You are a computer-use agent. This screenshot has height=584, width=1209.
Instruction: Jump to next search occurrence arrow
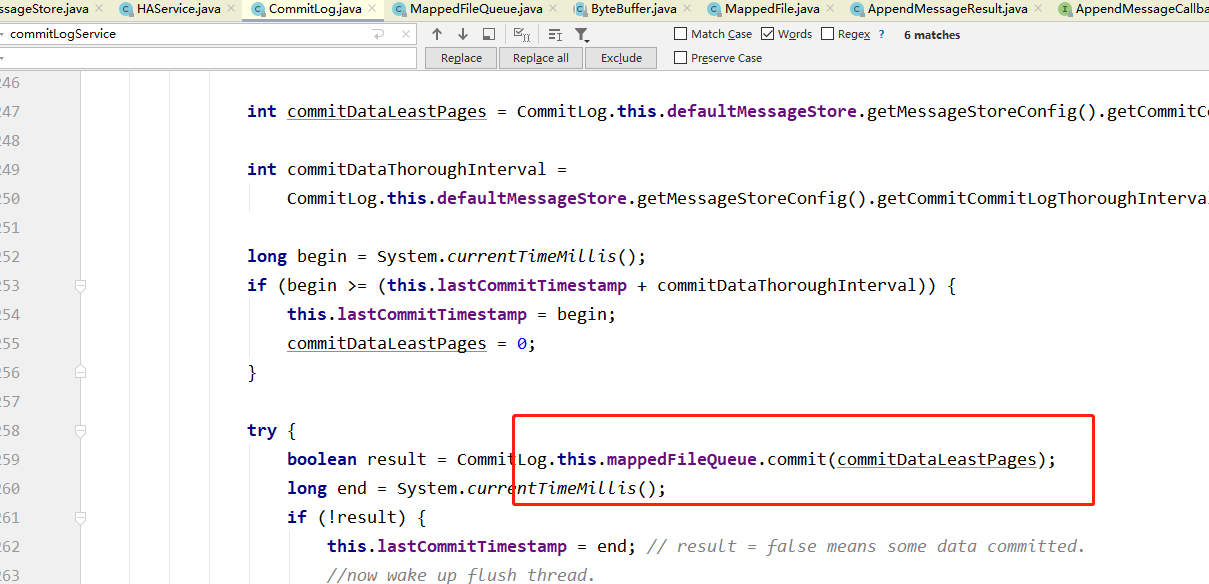pos(463,34)
